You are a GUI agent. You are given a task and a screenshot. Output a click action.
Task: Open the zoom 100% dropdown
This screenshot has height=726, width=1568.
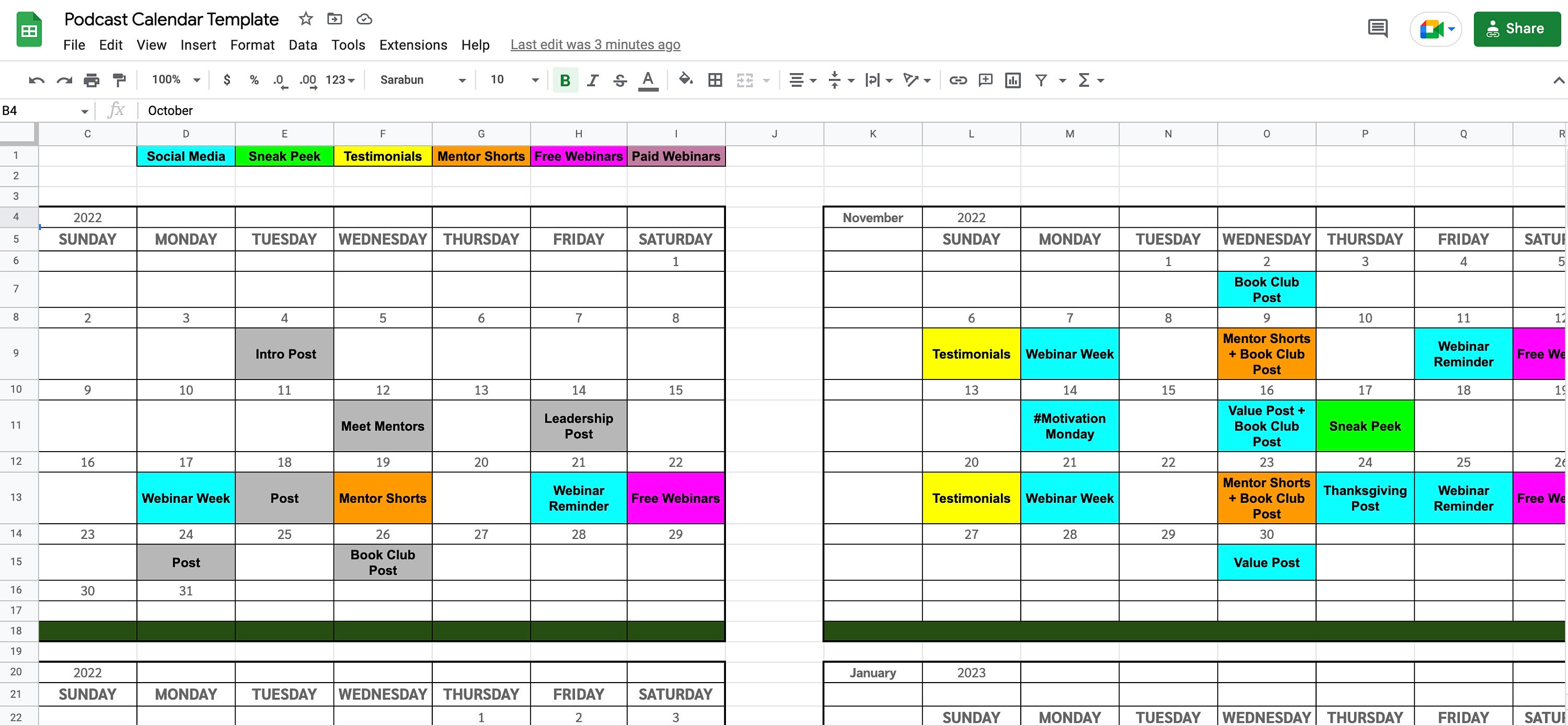[176, 80]
